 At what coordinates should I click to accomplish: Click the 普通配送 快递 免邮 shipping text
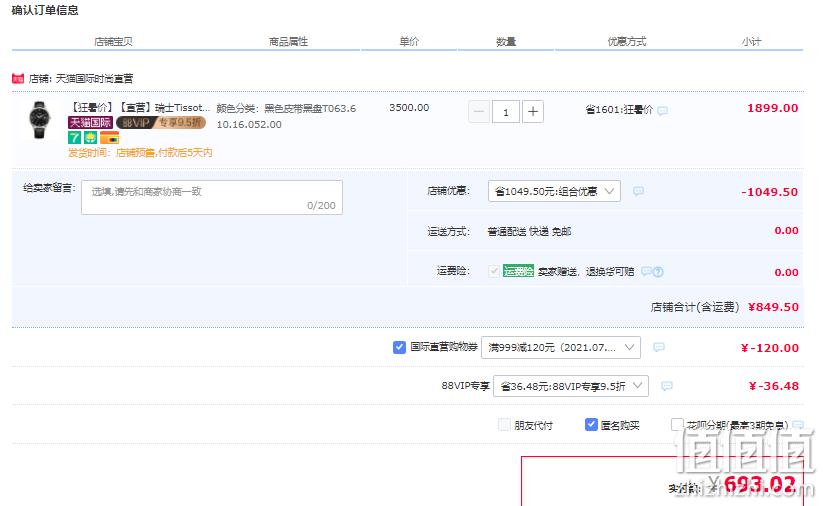(x=529, y=231)
